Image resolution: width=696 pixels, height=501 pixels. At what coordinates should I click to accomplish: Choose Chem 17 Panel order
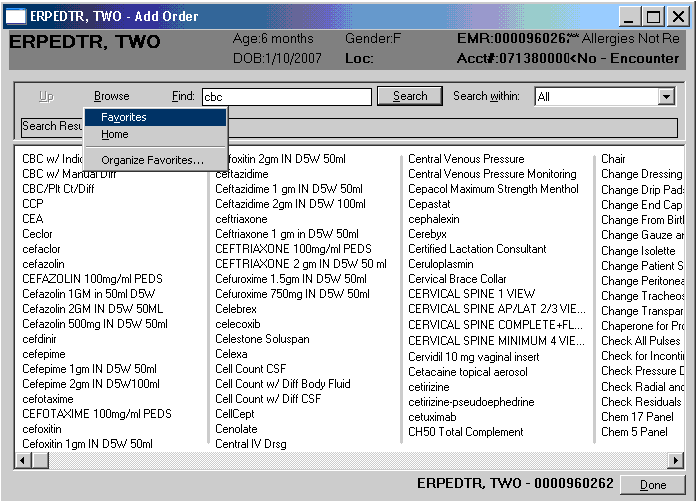(636, 417)
